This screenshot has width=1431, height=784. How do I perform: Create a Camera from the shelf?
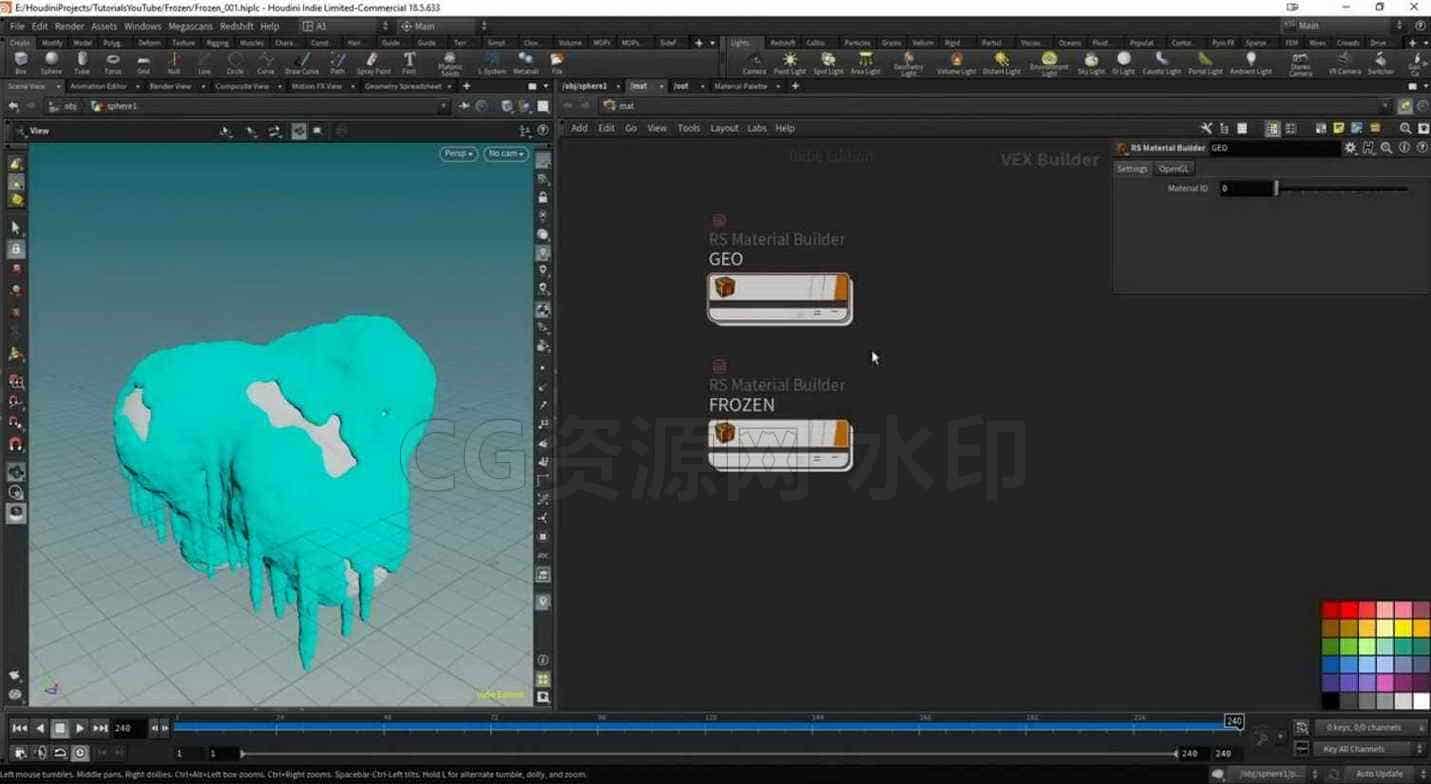coord(754,63)
